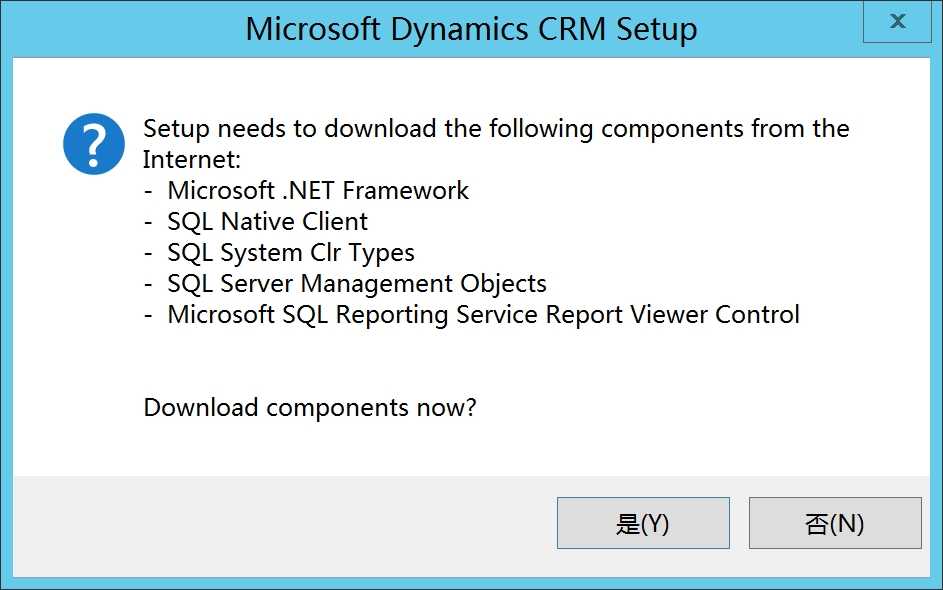Select the Report Viewer Control component line
This screenshot has height=590, width=943.
[x=472, y=315]
